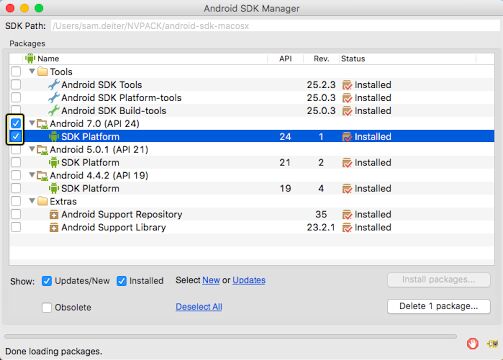Click installed status icon for Android SDK Tools

pos(347,85)
